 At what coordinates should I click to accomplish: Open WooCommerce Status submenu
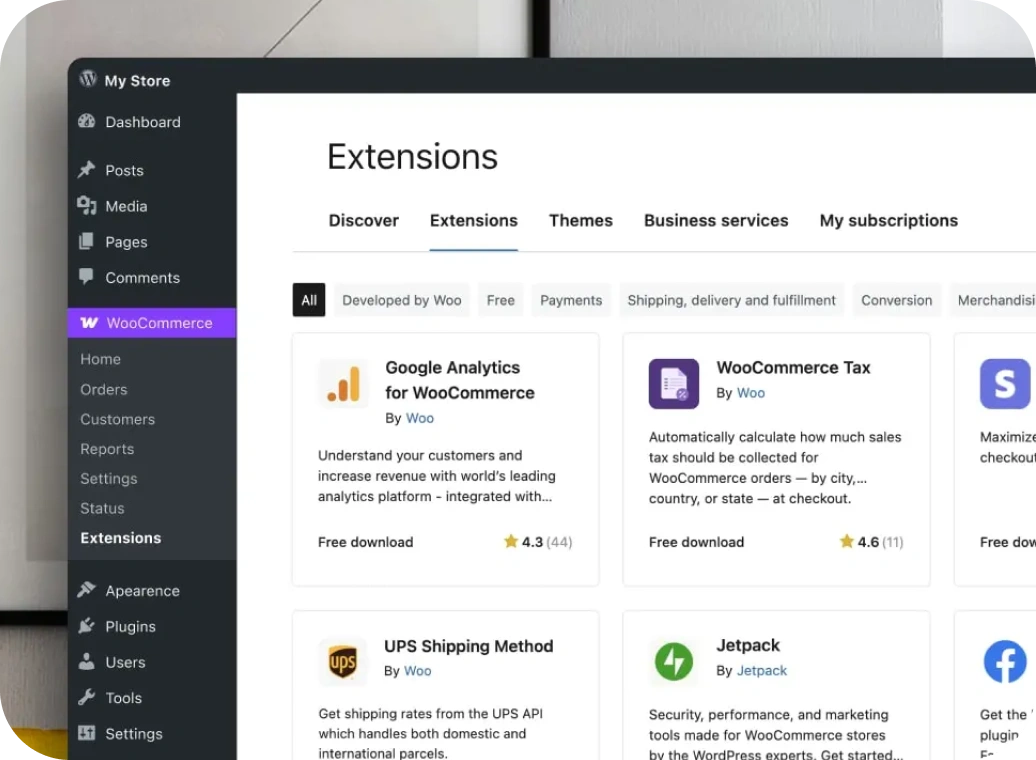(x=102, y=508)
